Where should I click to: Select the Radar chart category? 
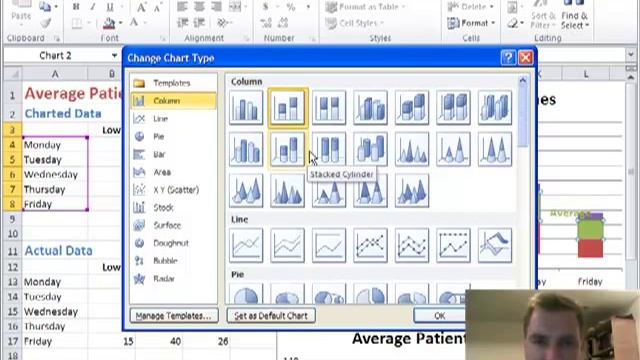(x=173, y=278)
